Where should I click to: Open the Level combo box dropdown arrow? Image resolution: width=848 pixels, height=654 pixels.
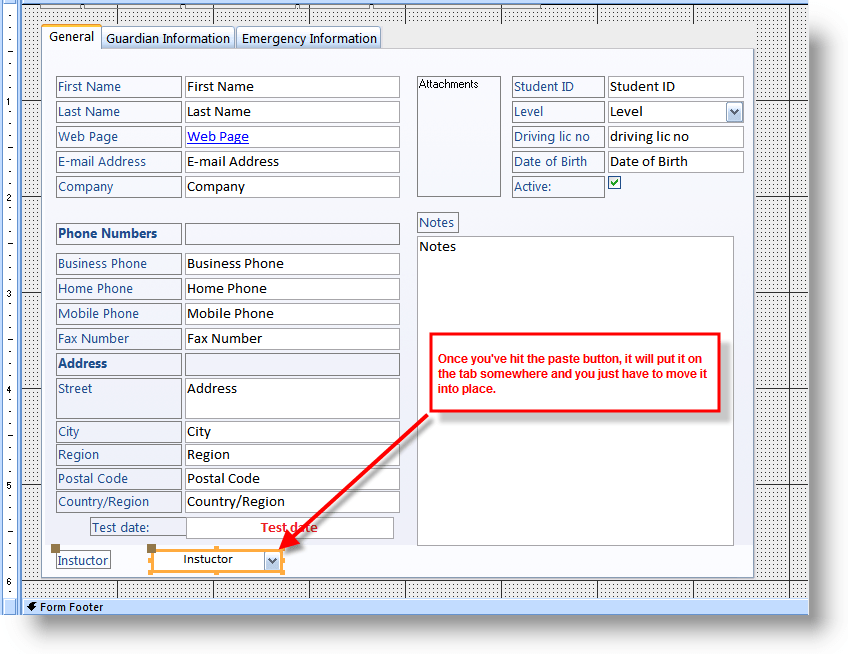coord(734,111)
